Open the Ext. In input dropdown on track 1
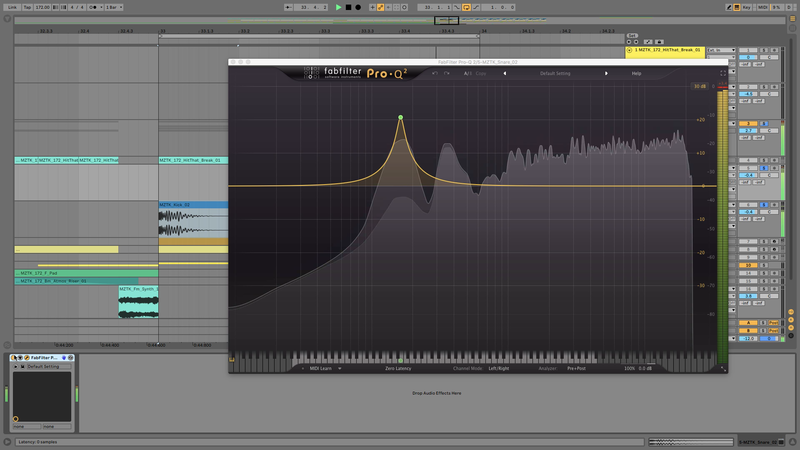This screenshot has width=800, height=450. (x=721, y=50)
